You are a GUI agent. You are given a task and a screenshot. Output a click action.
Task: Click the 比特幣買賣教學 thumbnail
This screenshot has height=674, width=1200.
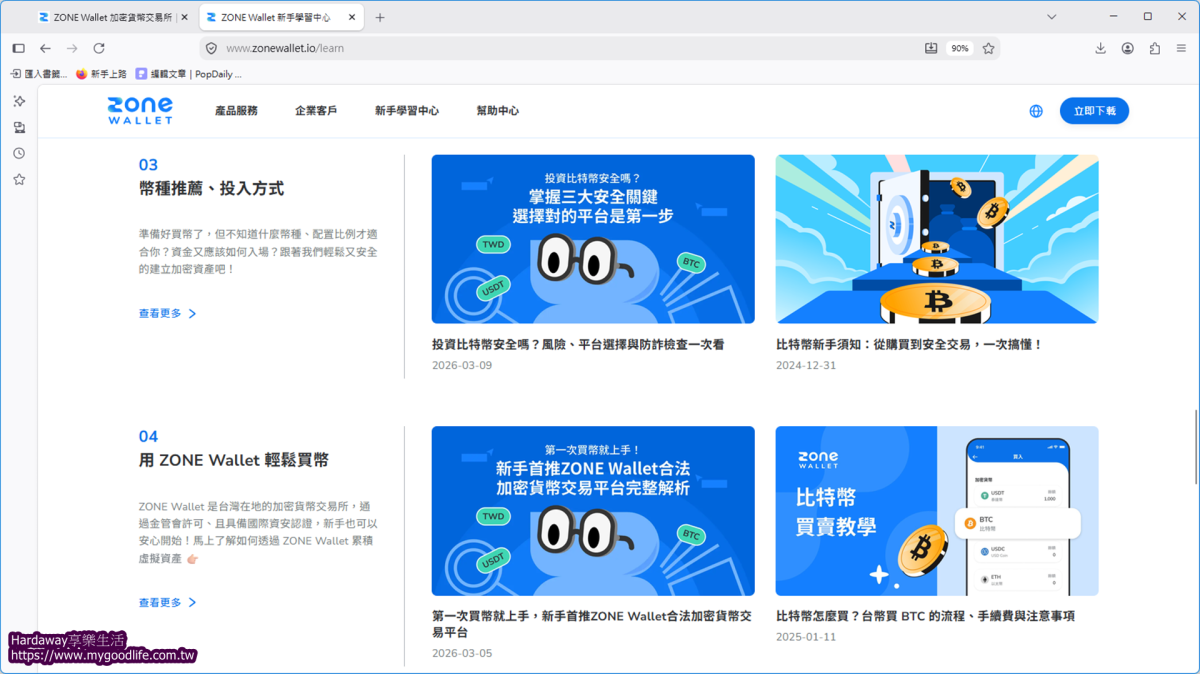(x=937, y=511)
